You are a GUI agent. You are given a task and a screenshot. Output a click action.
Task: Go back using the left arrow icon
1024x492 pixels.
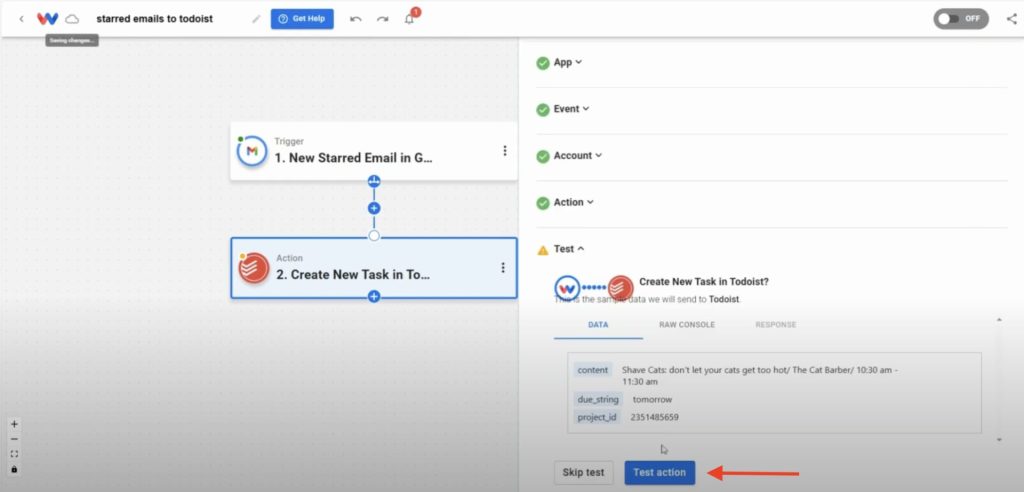21,19
